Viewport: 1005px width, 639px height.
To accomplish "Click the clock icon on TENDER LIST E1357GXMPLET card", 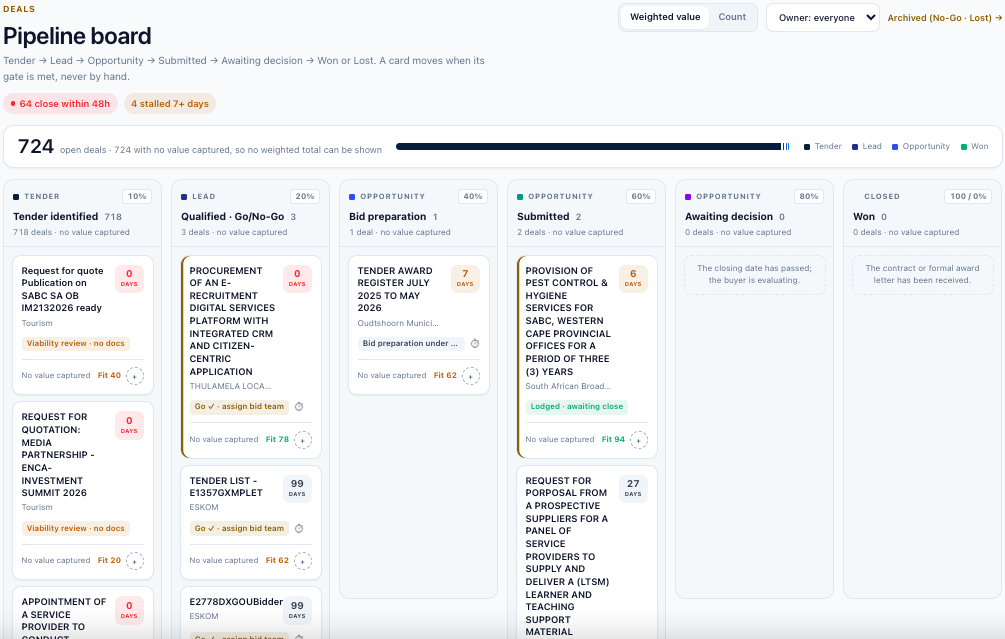I will [299, 528].
